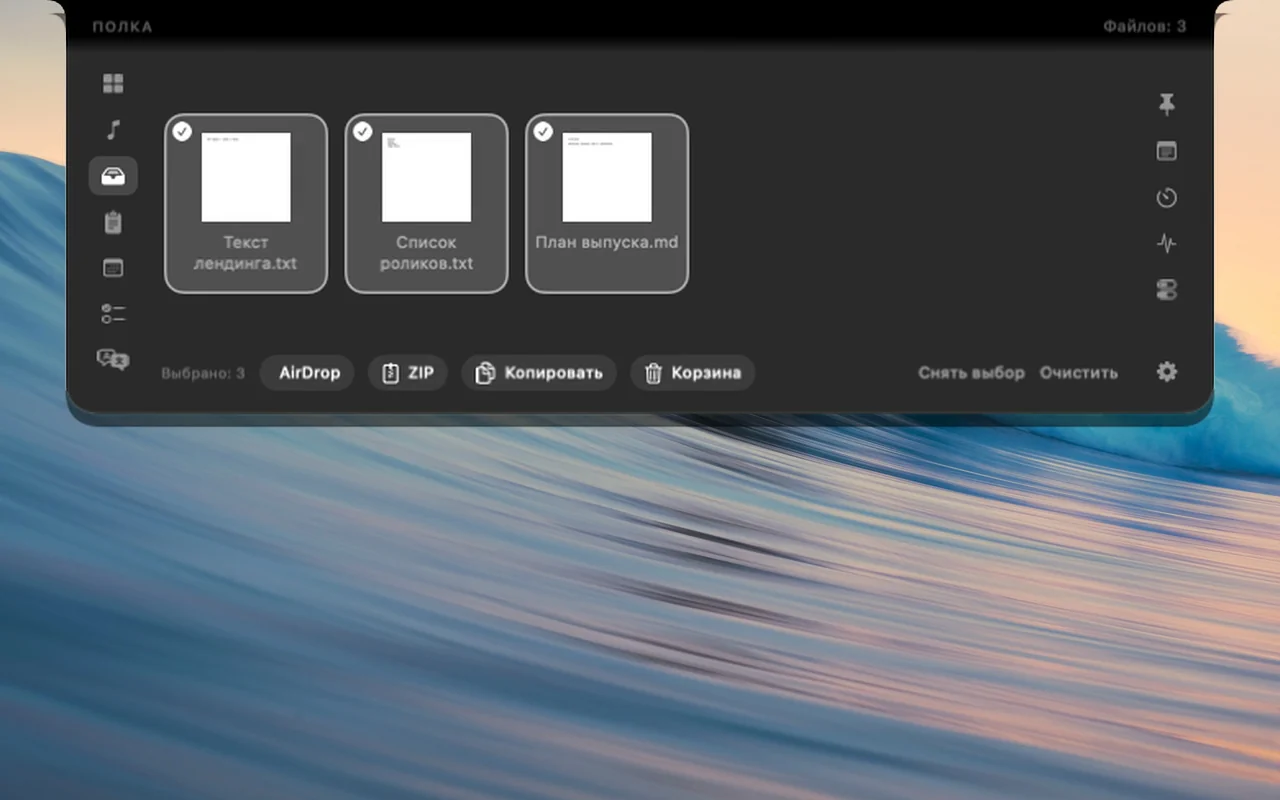The width and height of the screenshot is (1280, 800).
Task: Open the clipboard history sidebar icon
Action: (x=113, y=222)
